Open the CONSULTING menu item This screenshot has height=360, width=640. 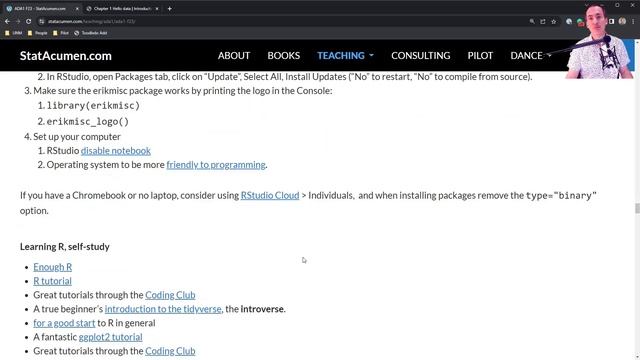tap(420, 56)
